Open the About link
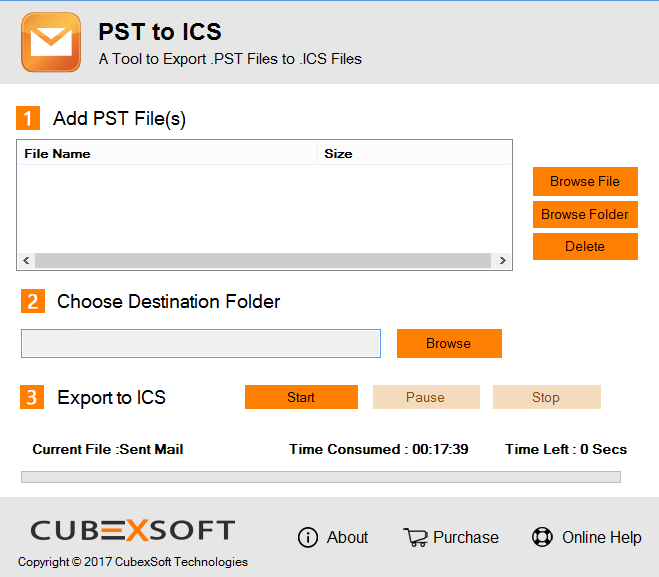 point(347,537)
